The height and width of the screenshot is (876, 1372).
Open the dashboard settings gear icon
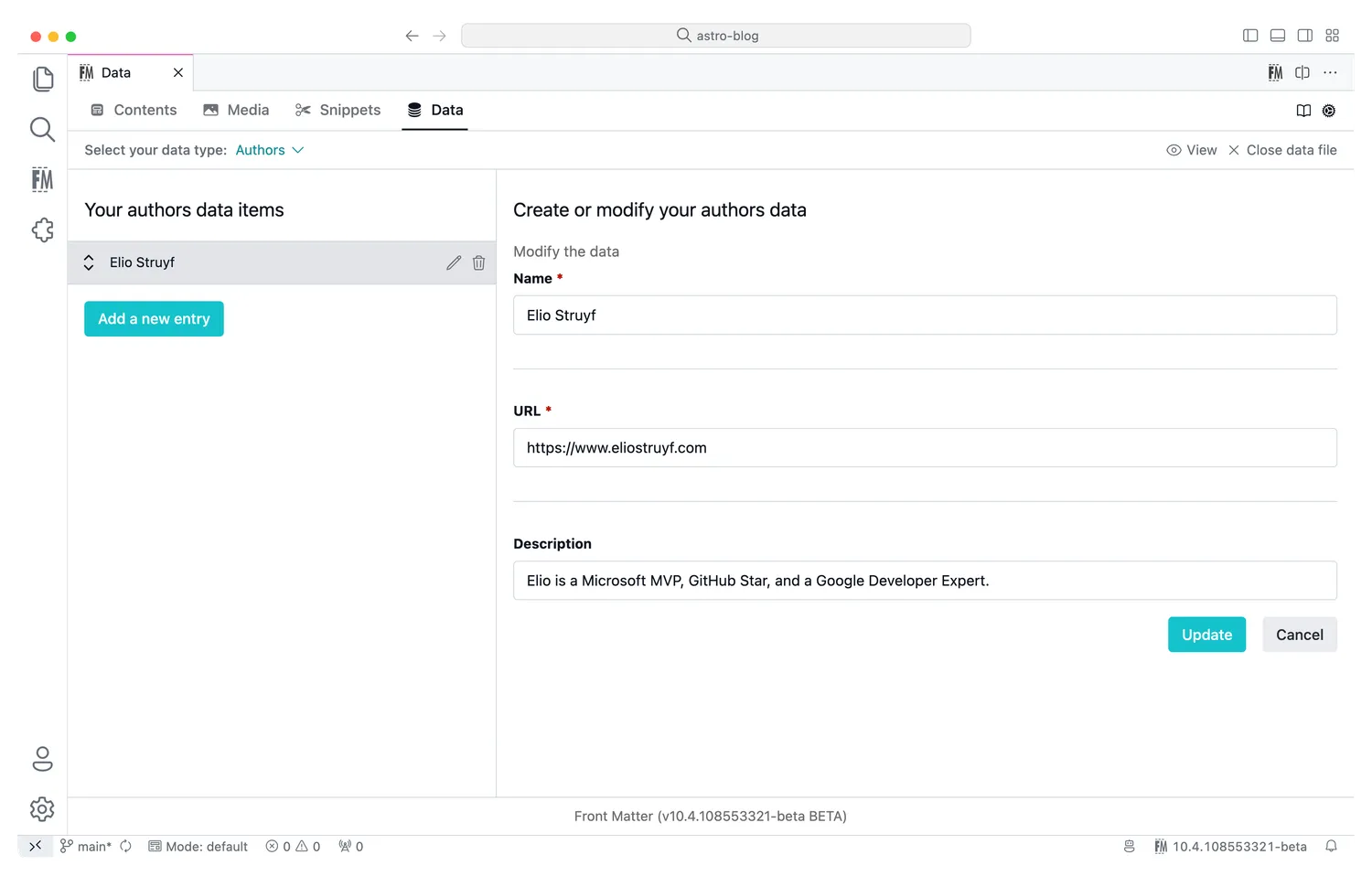[1329, 111]
